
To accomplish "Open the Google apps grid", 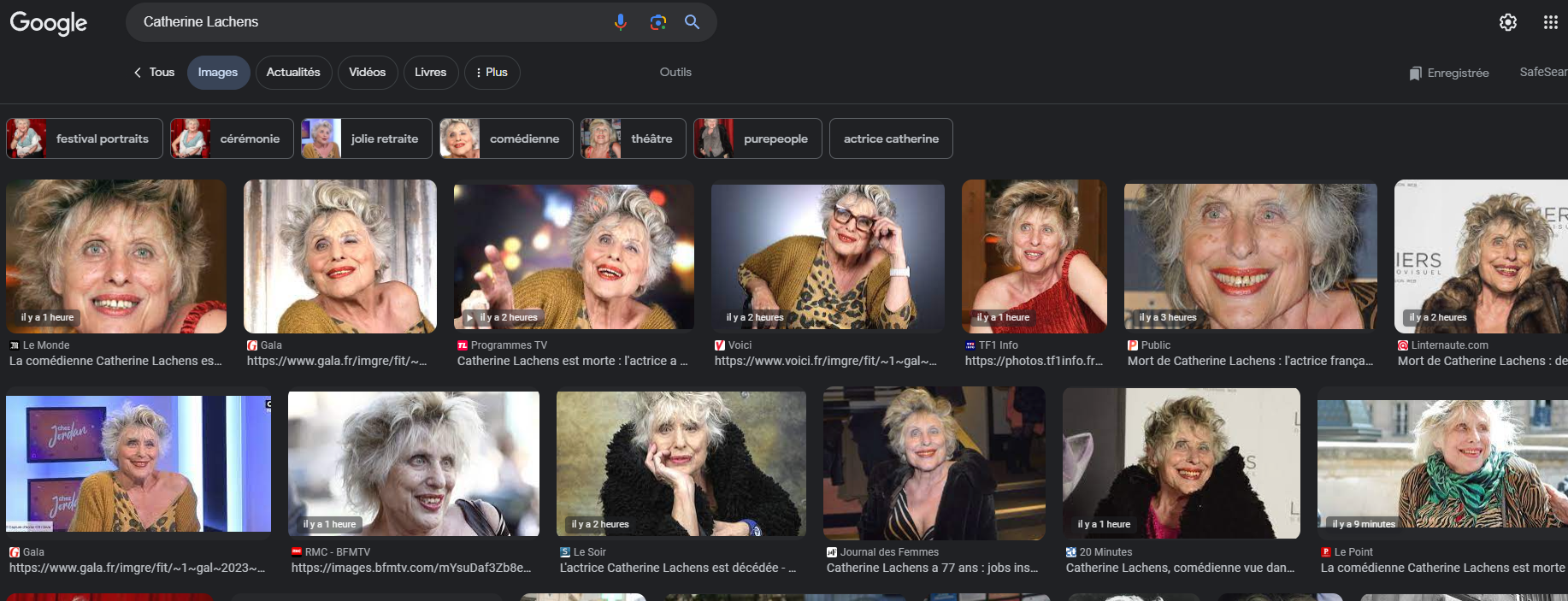I will point(1550,22).
